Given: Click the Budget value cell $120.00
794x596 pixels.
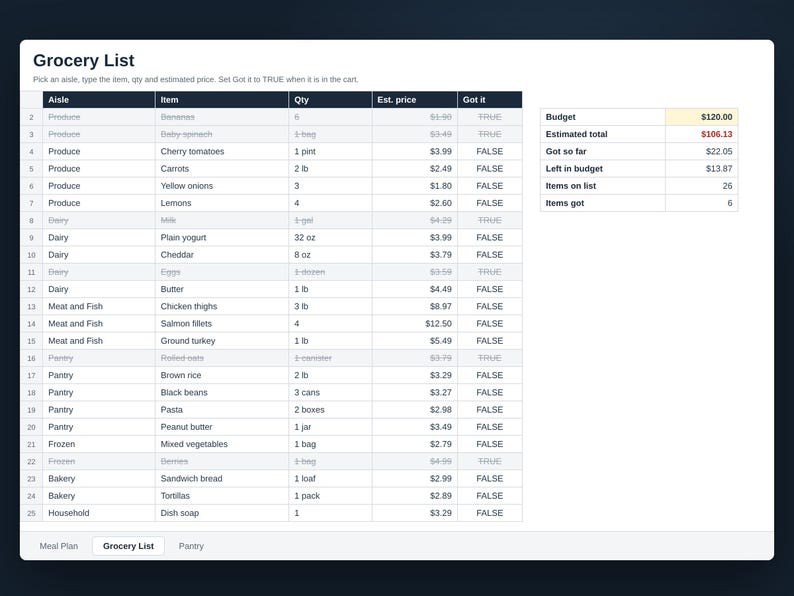Looking at the screenshot, I should pyautogui.click(x=701, y=117).
